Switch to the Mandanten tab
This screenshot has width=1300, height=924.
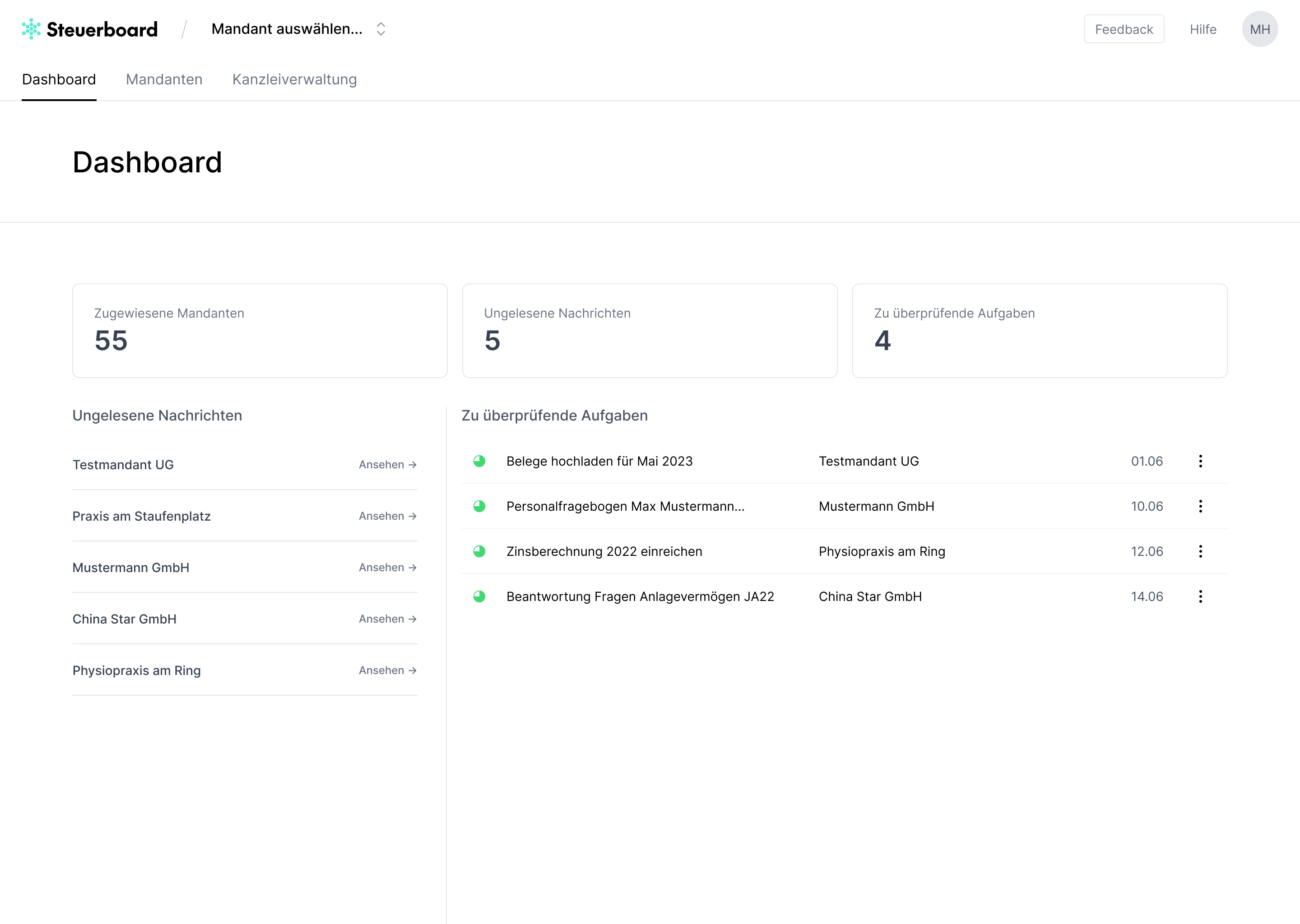(164, 79)
